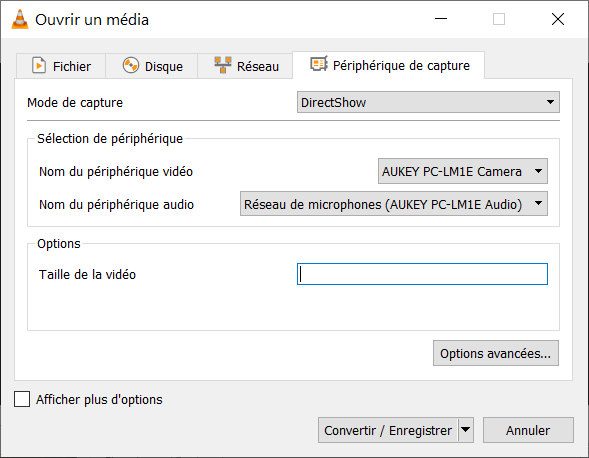Select the Périphérique de capture tab
Screen dimensions: 589x458
pos(388,65)
